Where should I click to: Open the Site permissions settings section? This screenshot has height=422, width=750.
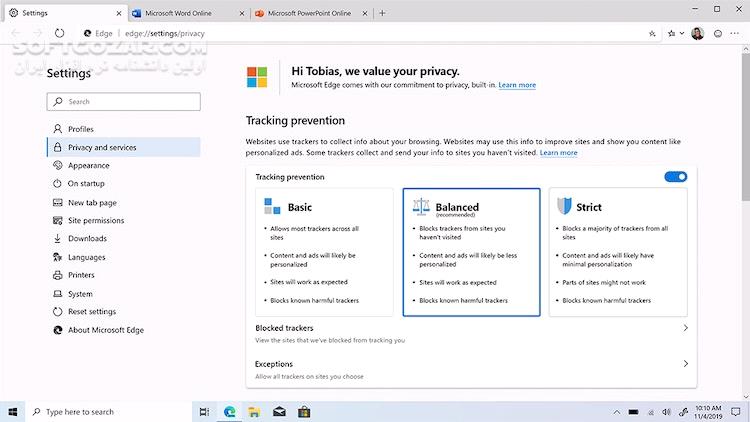(123, 220)
